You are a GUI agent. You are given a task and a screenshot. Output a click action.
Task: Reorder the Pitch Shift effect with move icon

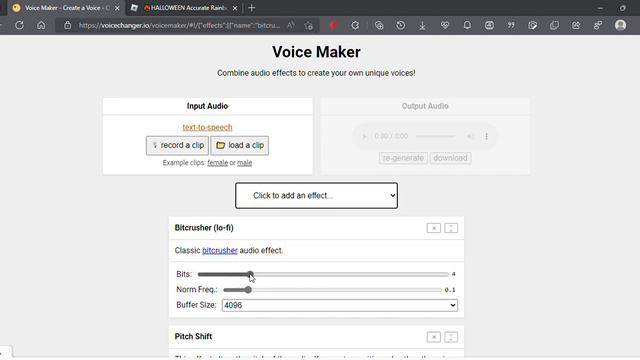pyautogui.click(x=451, y=337)
